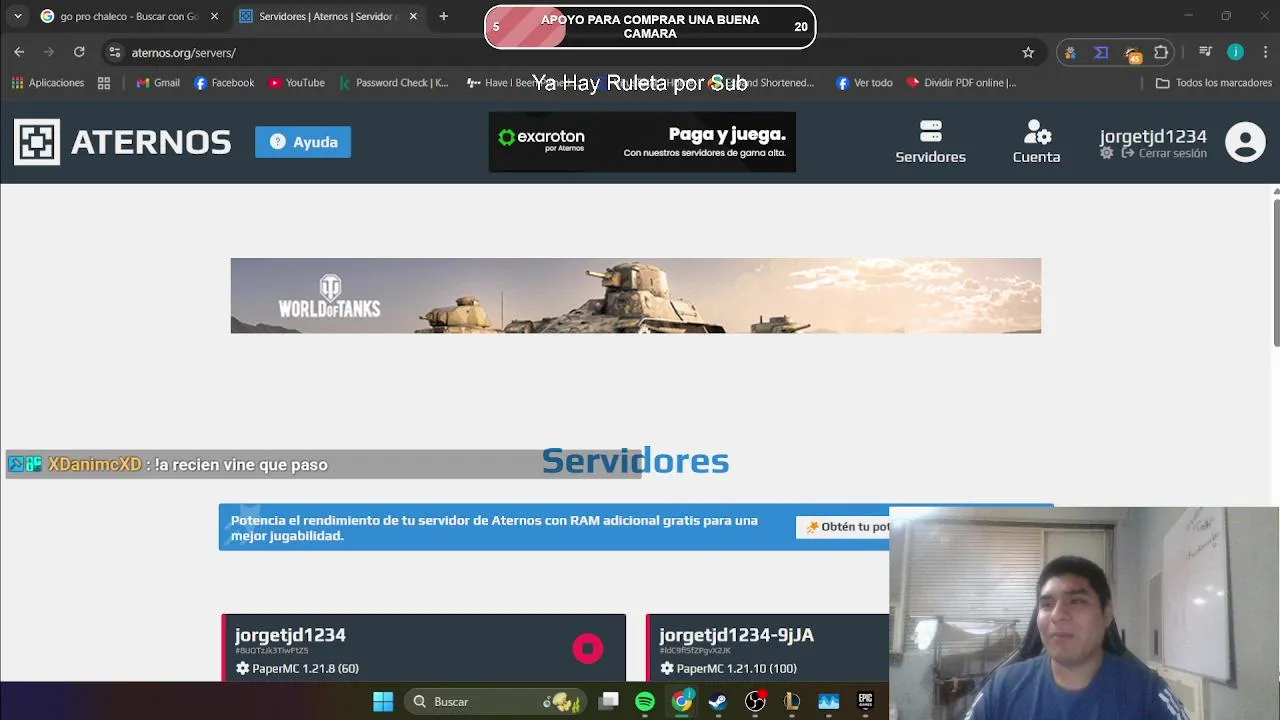Open a new browser tab
Image resolution: width=1280 pixels, height=720 pixels.
tap(443, 16)
